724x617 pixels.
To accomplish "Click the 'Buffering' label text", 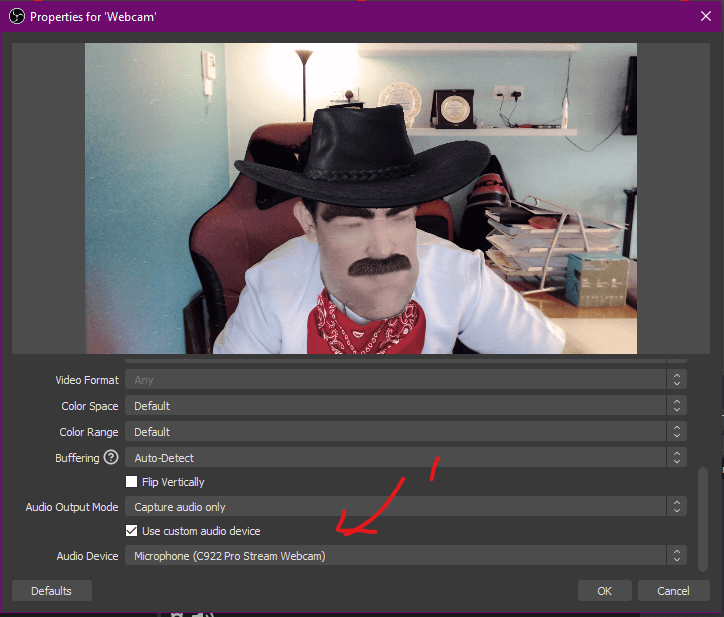I will (77, 458).
